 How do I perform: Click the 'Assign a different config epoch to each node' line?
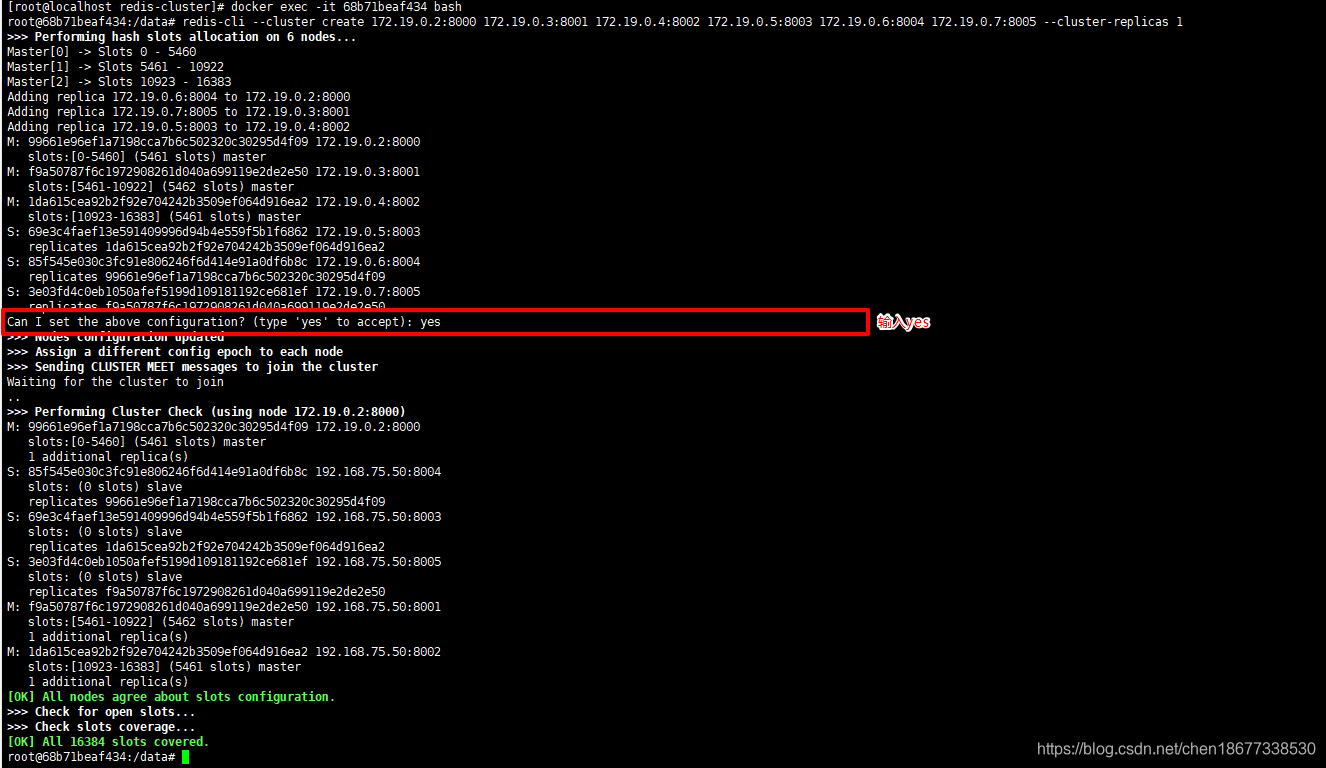[x=175, y=352]
